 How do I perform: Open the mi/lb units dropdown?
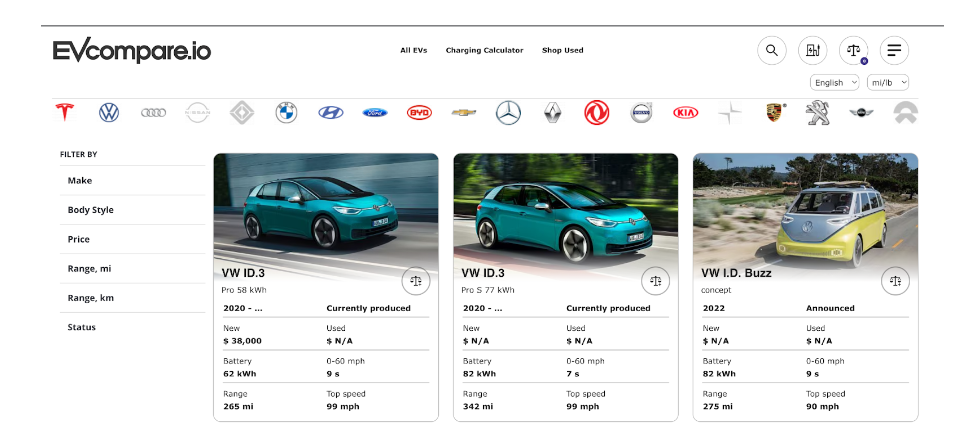(888, 82)
